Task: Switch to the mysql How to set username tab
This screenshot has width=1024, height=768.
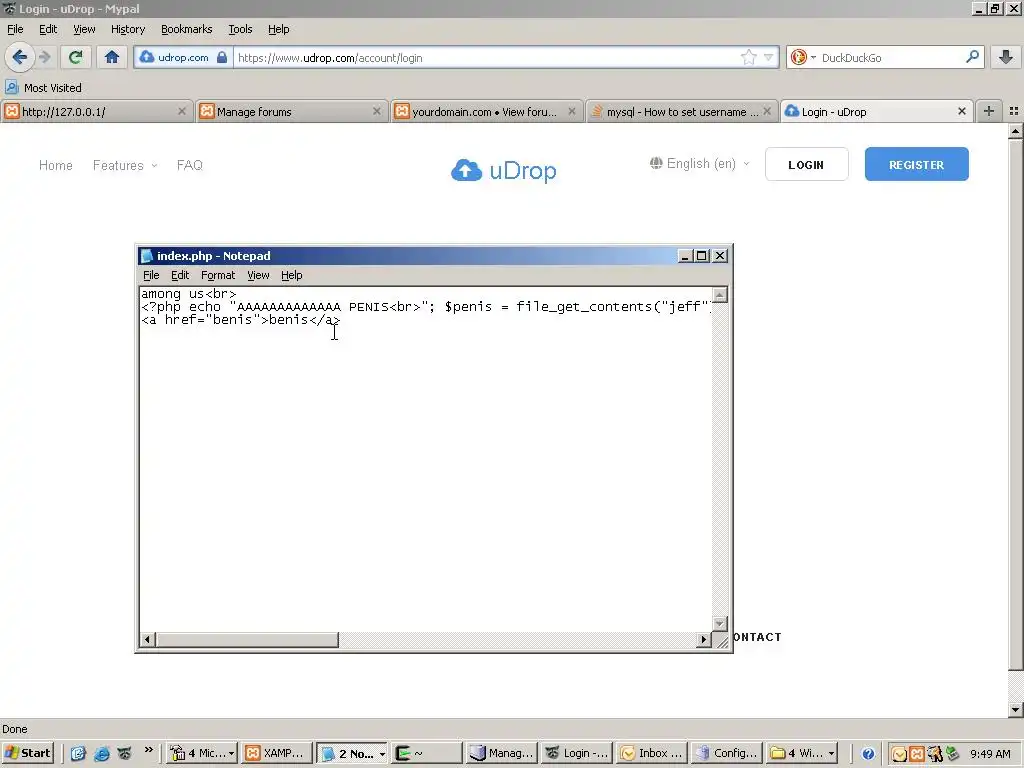Action: tap(681, 112)
